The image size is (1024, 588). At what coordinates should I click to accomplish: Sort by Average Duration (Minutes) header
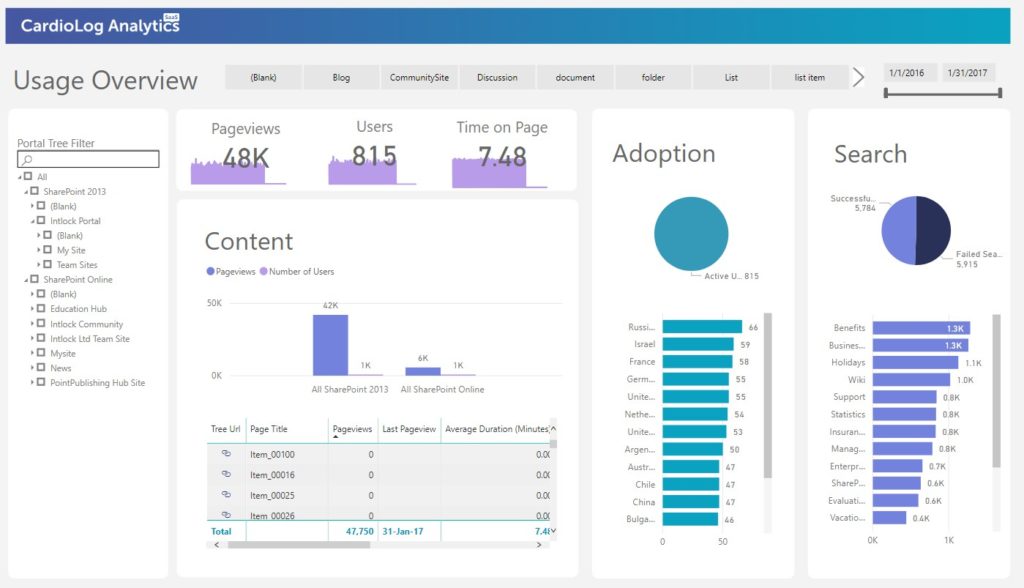pyautogui.click(x=497, y=429)
